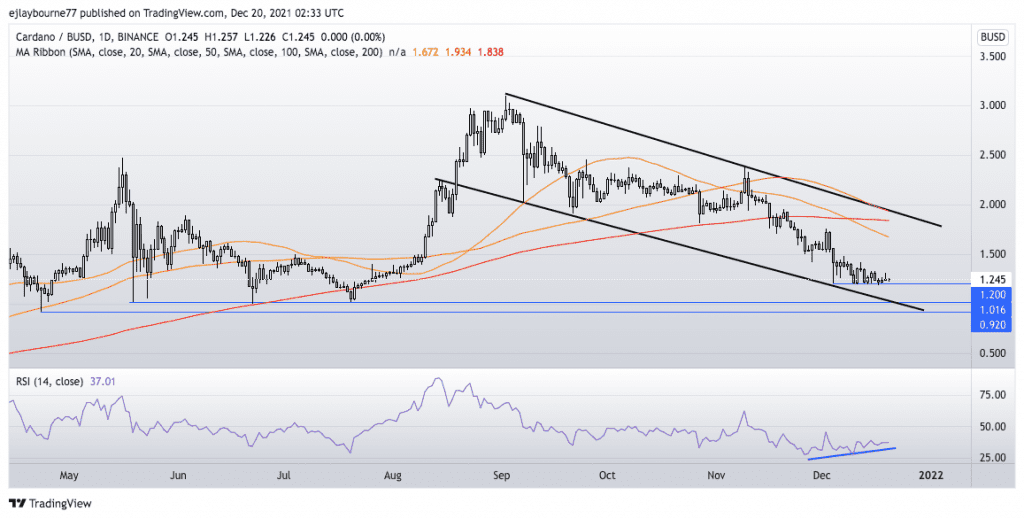Screen dimensions: 1024x519
Task: Click the current price label 1.245
Action: pyautogui.click(x=993, y=279)
